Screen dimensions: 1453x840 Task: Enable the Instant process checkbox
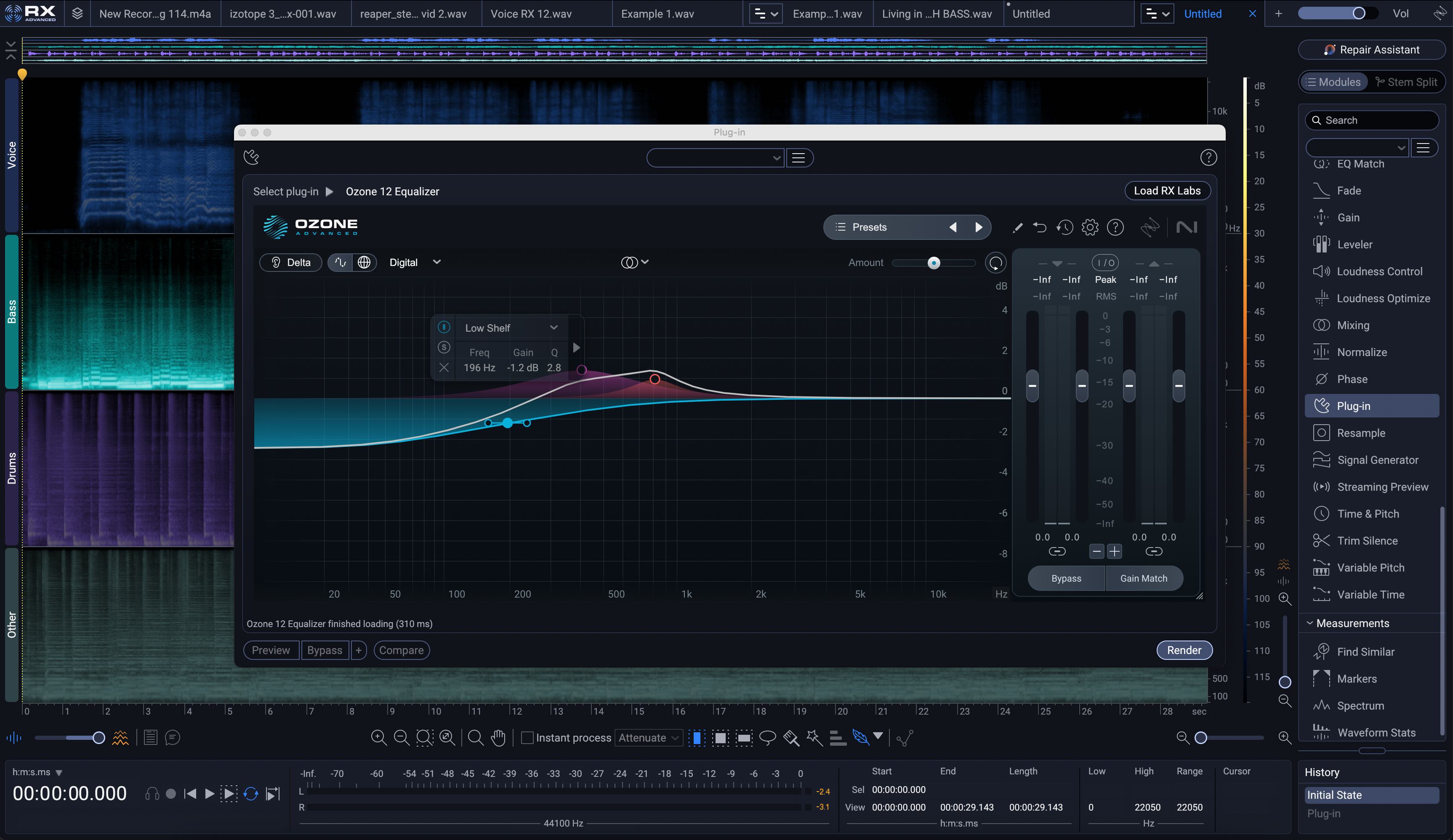pyautogui.click(x=527, y=737)
